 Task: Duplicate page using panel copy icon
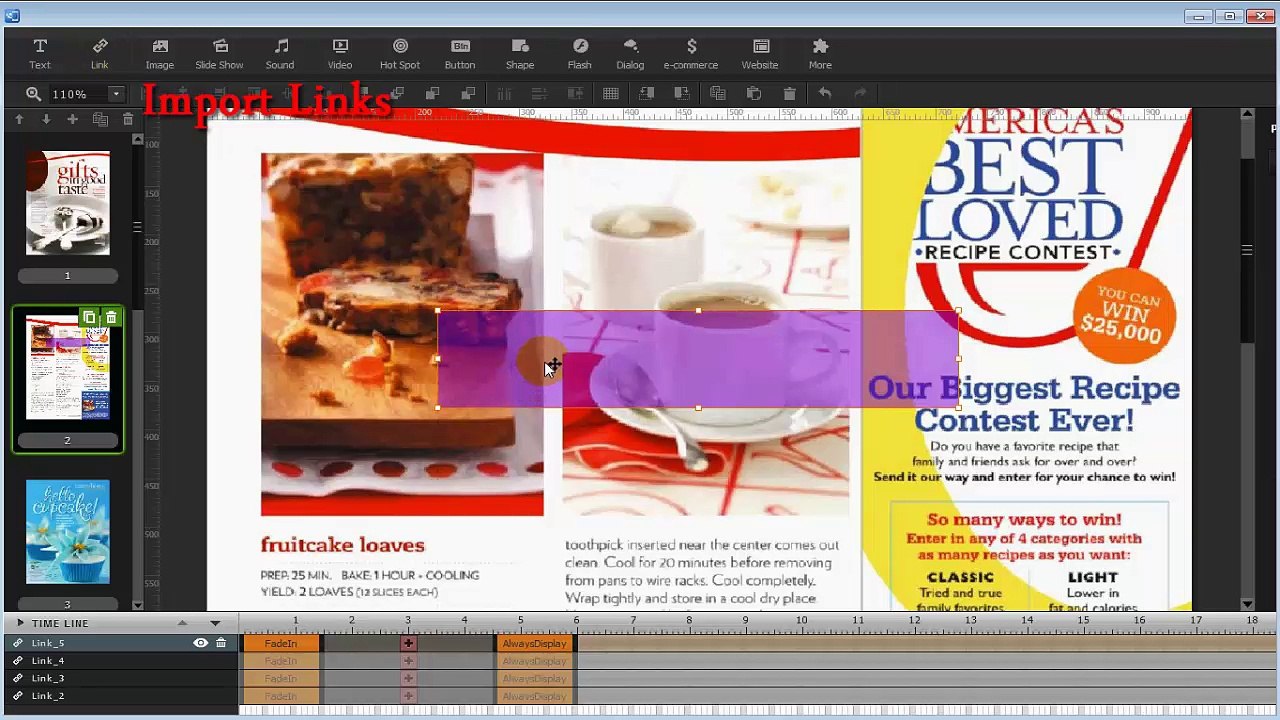coord(100,119)
